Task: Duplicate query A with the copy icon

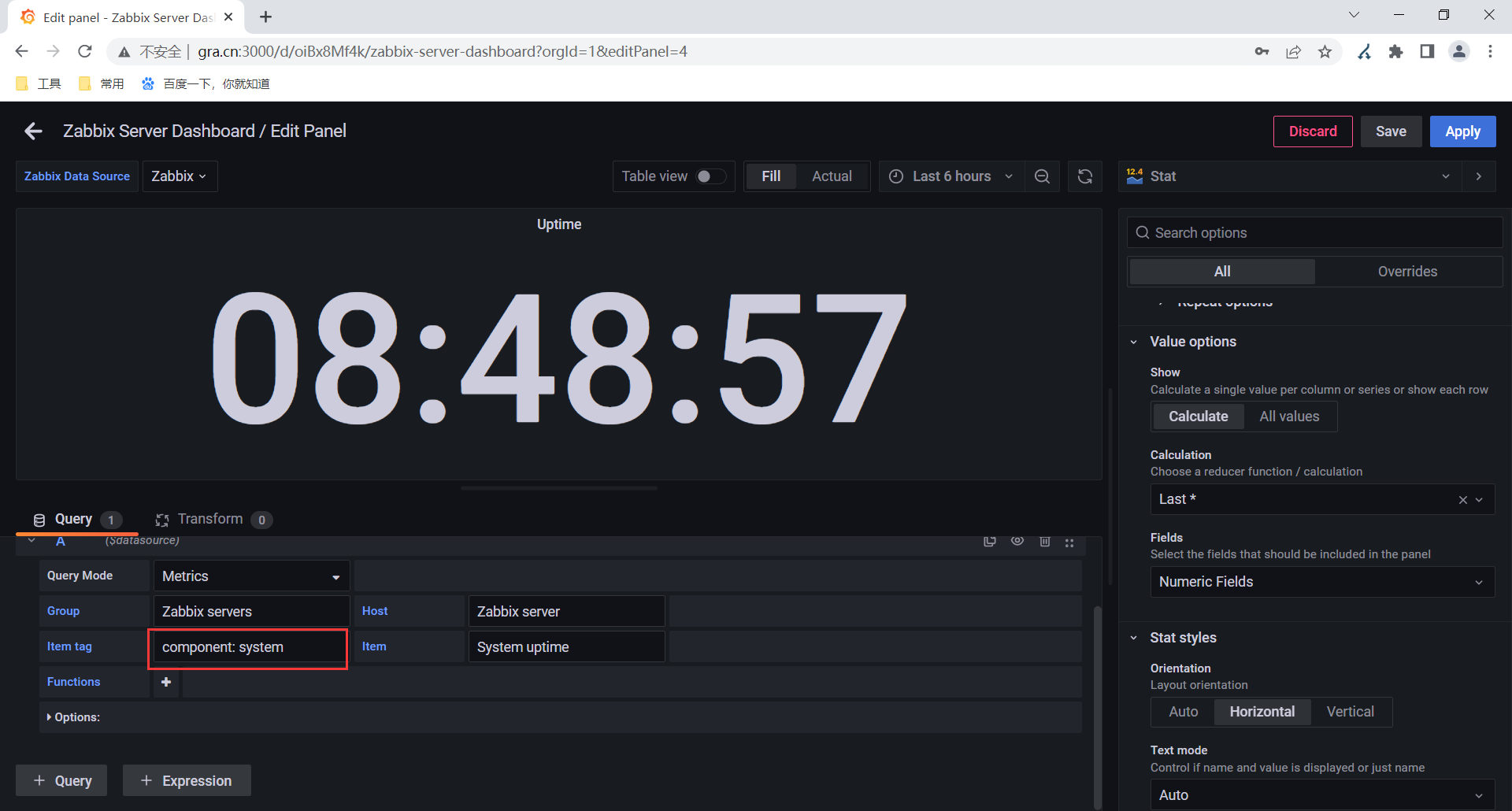Action: click(990, 541)
